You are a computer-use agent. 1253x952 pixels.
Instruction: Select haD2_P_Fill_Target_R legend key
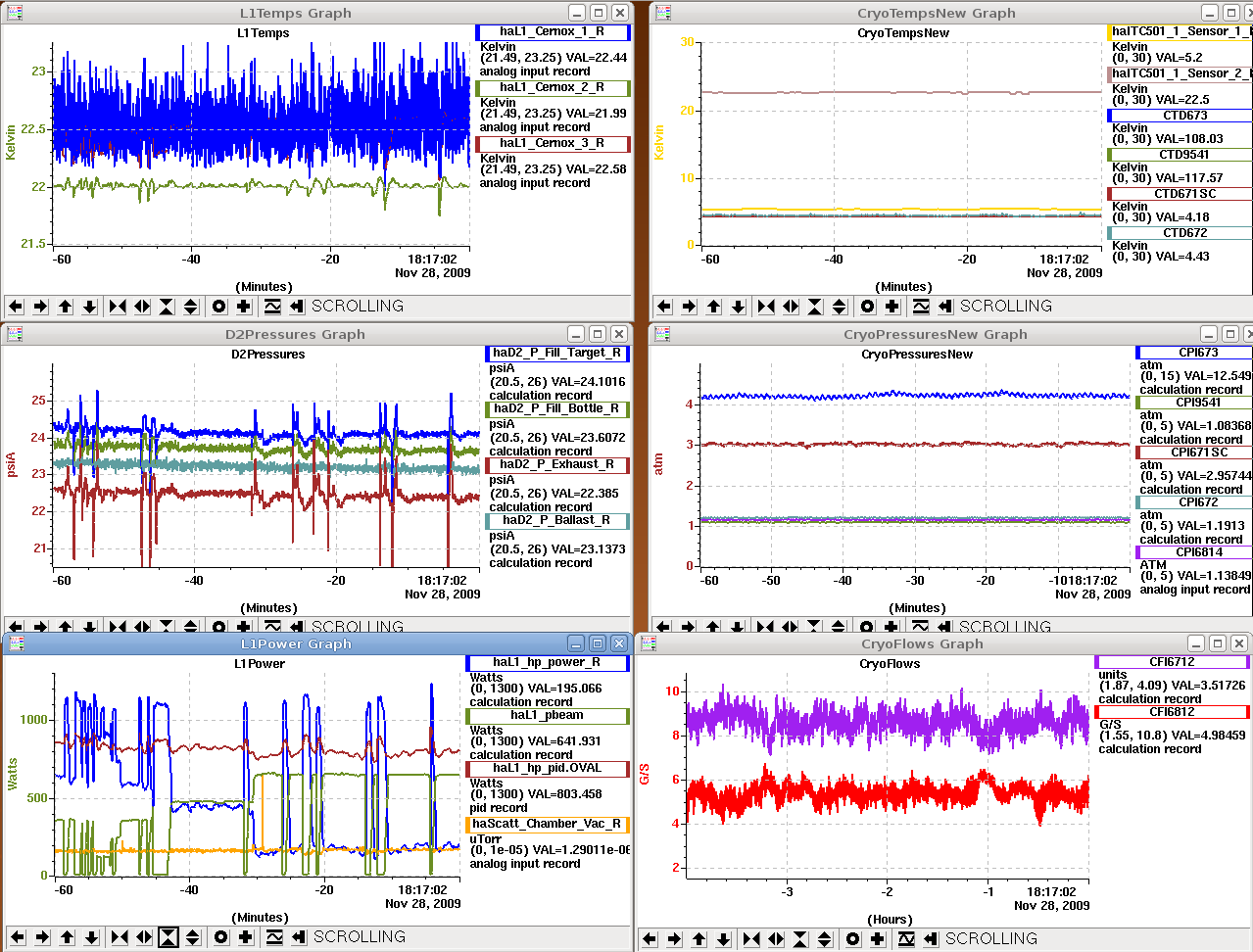pos(557,354)
